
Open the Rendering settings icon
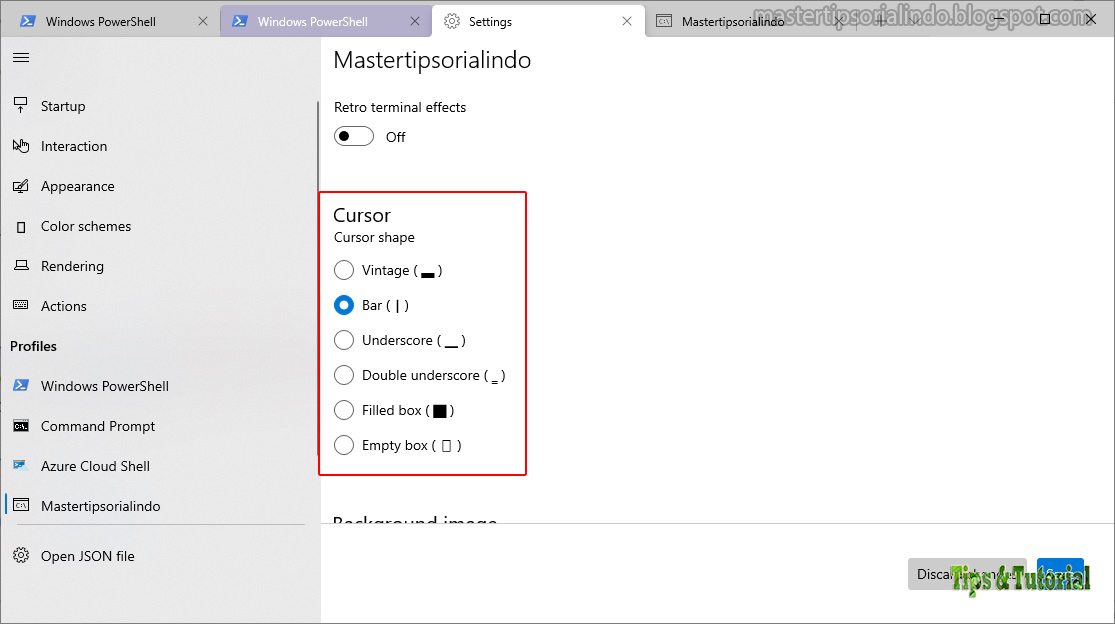[21, 266]
